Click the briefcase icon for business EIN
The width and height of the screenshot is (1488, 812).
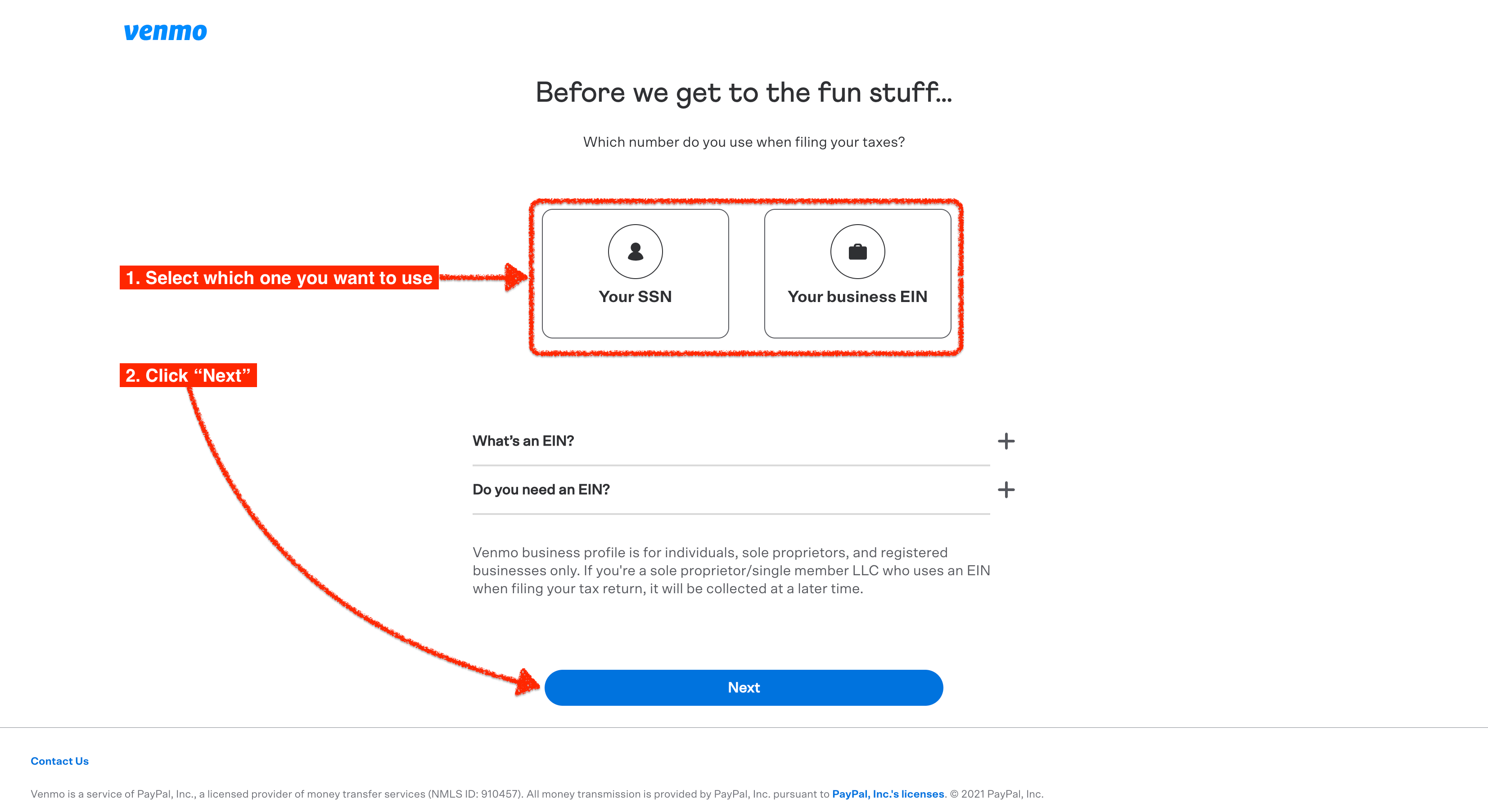[x=857, y=252]
